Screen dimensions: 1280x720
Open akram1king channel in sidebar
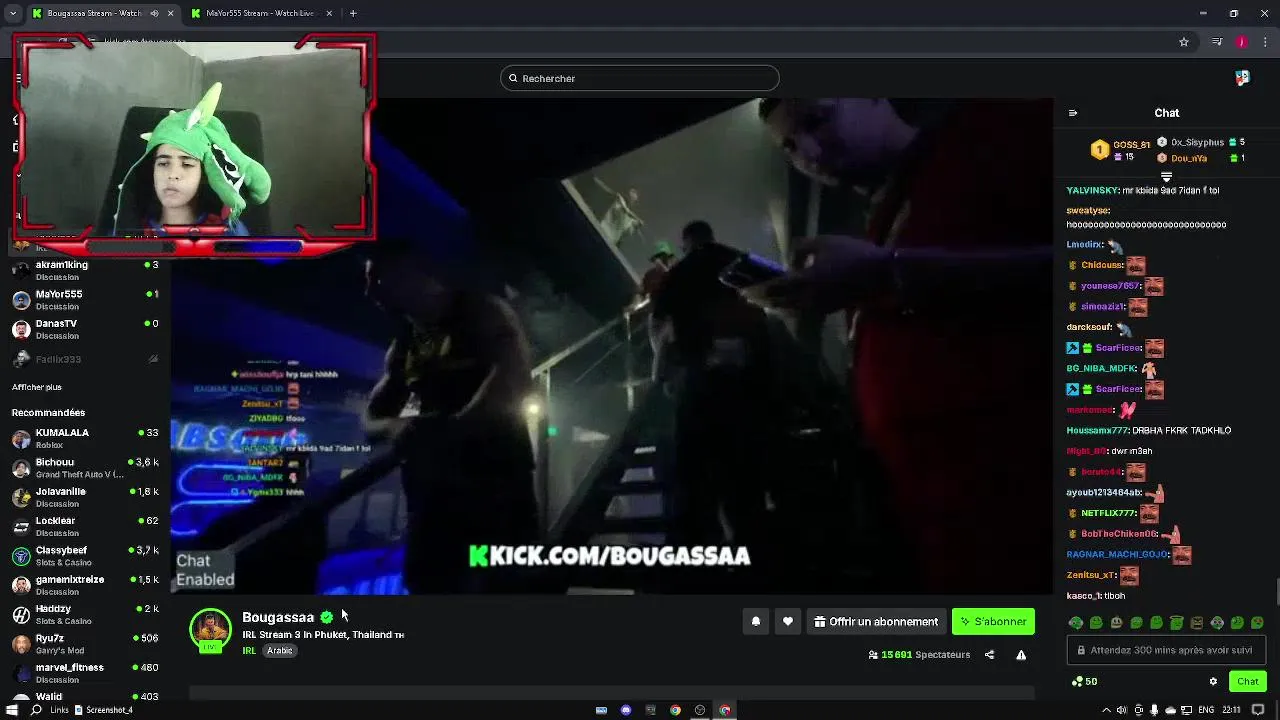85,270
